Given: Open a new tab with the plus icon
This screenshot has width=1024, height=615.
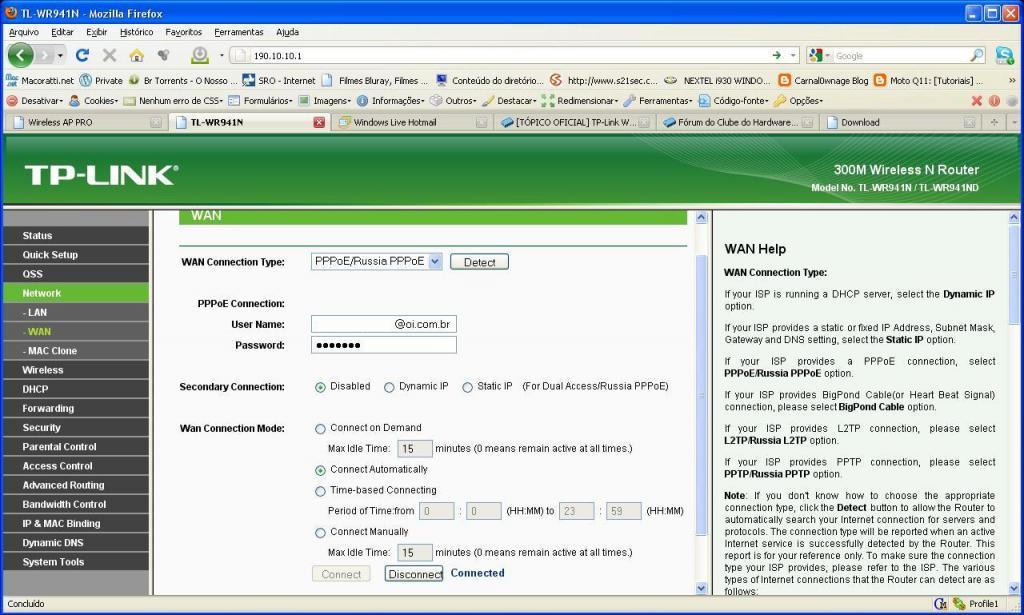Looking at the screenshot, I should click(994, 122).
